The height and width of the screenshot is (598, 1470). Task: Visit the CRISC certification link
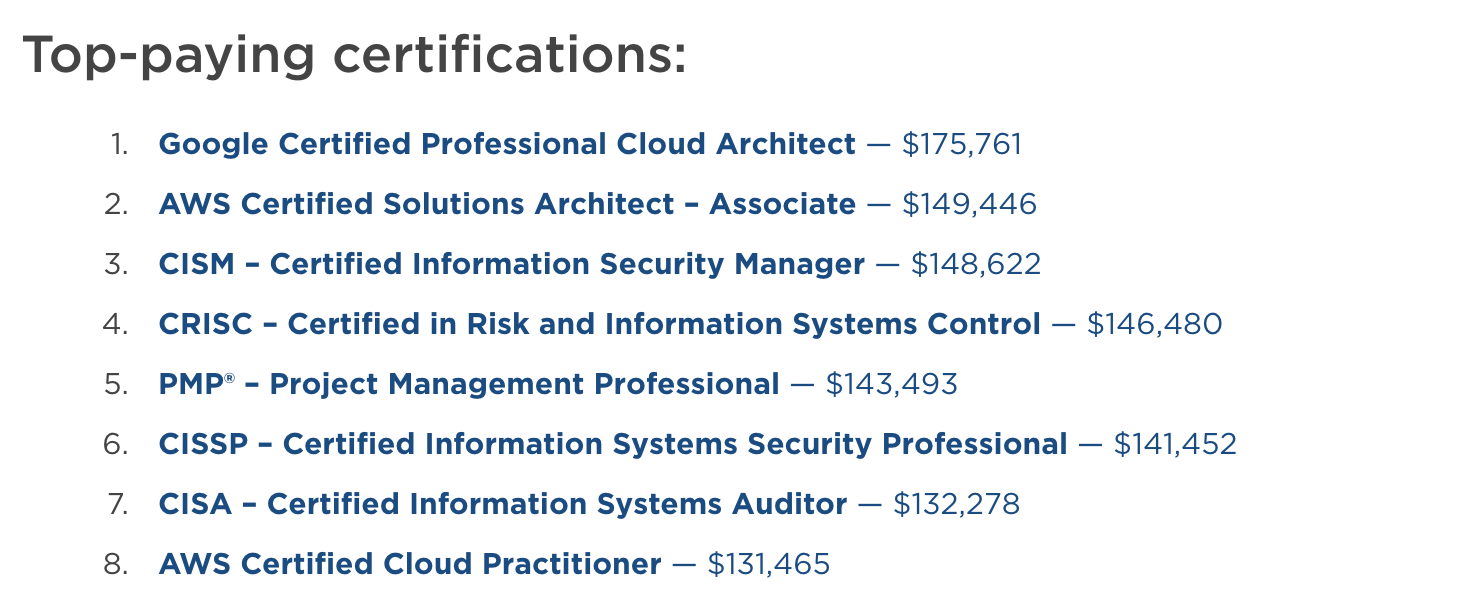click(x=600, y=325)
